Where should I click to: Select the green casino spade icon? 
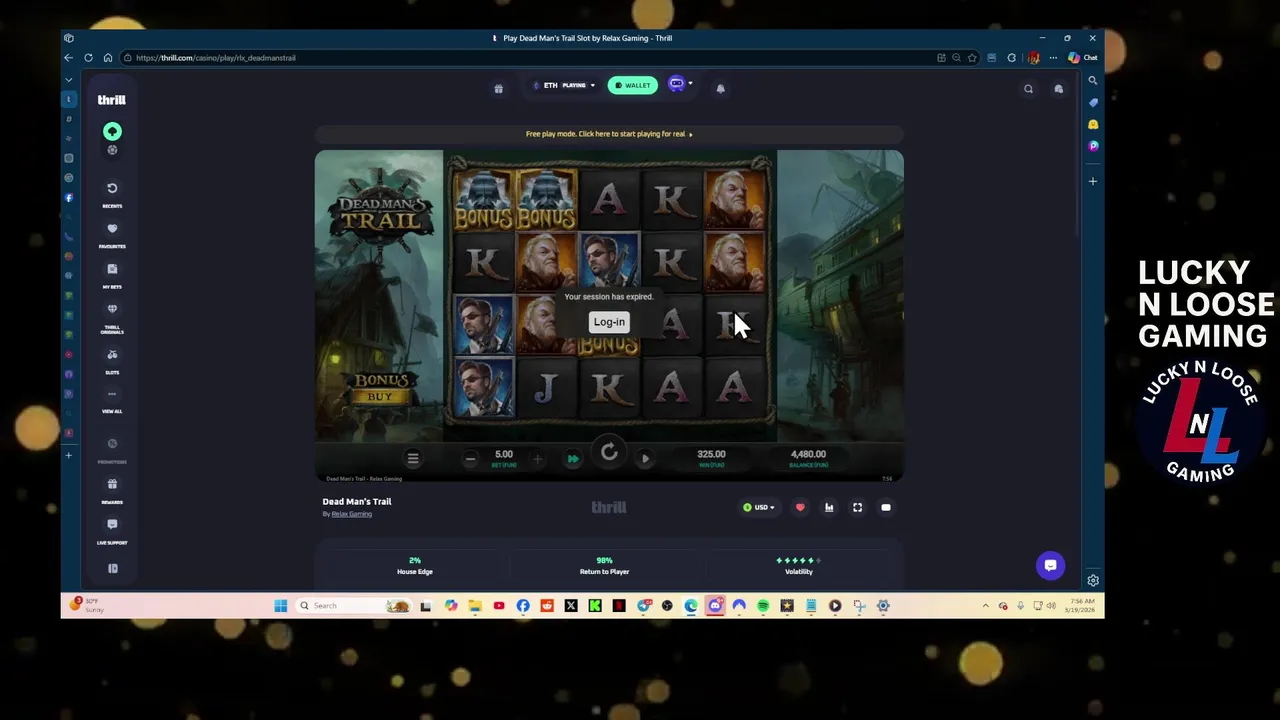112,131
